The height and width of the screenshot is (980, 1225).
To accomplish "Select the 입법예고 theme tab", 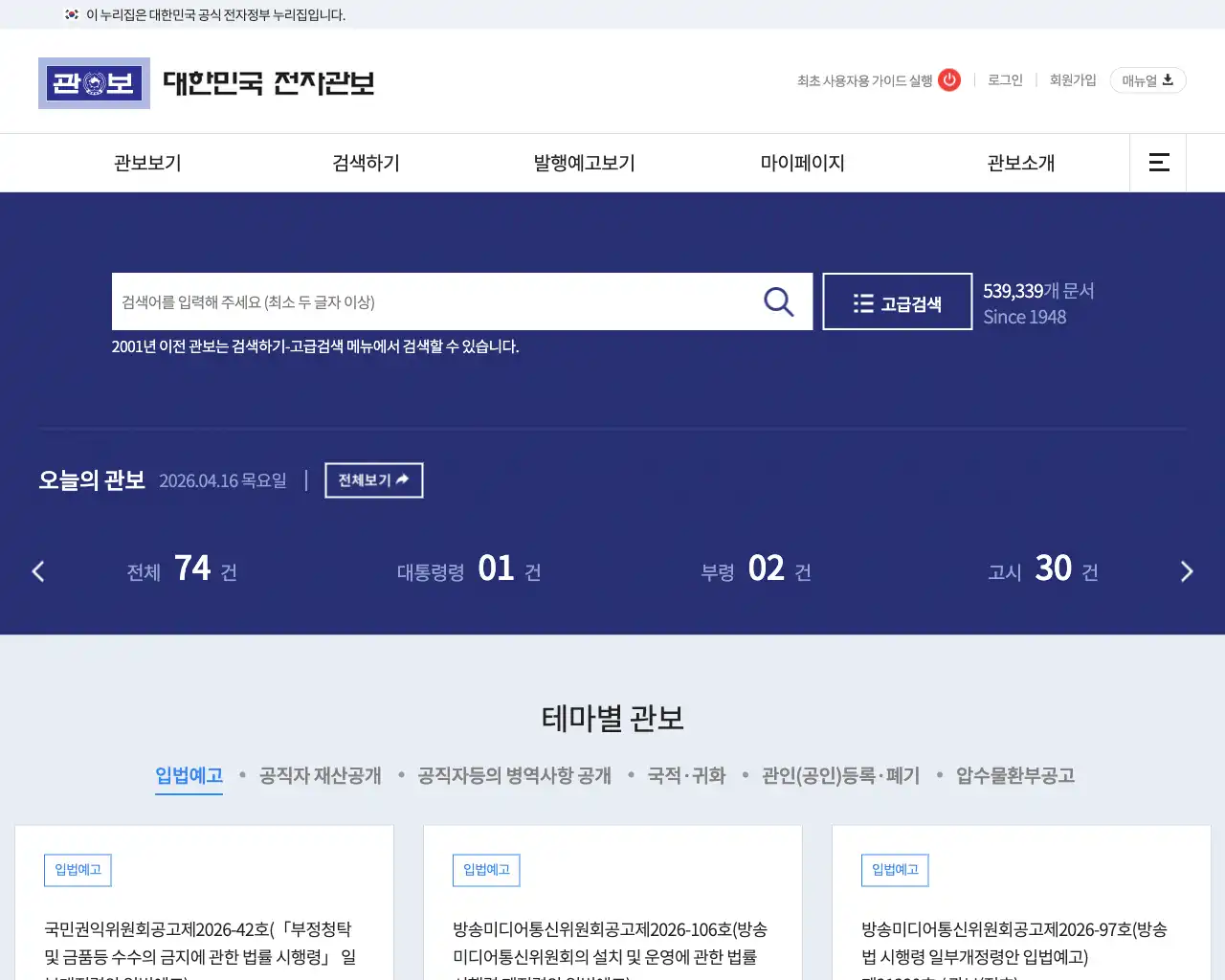I will click(x=189, y=775).
